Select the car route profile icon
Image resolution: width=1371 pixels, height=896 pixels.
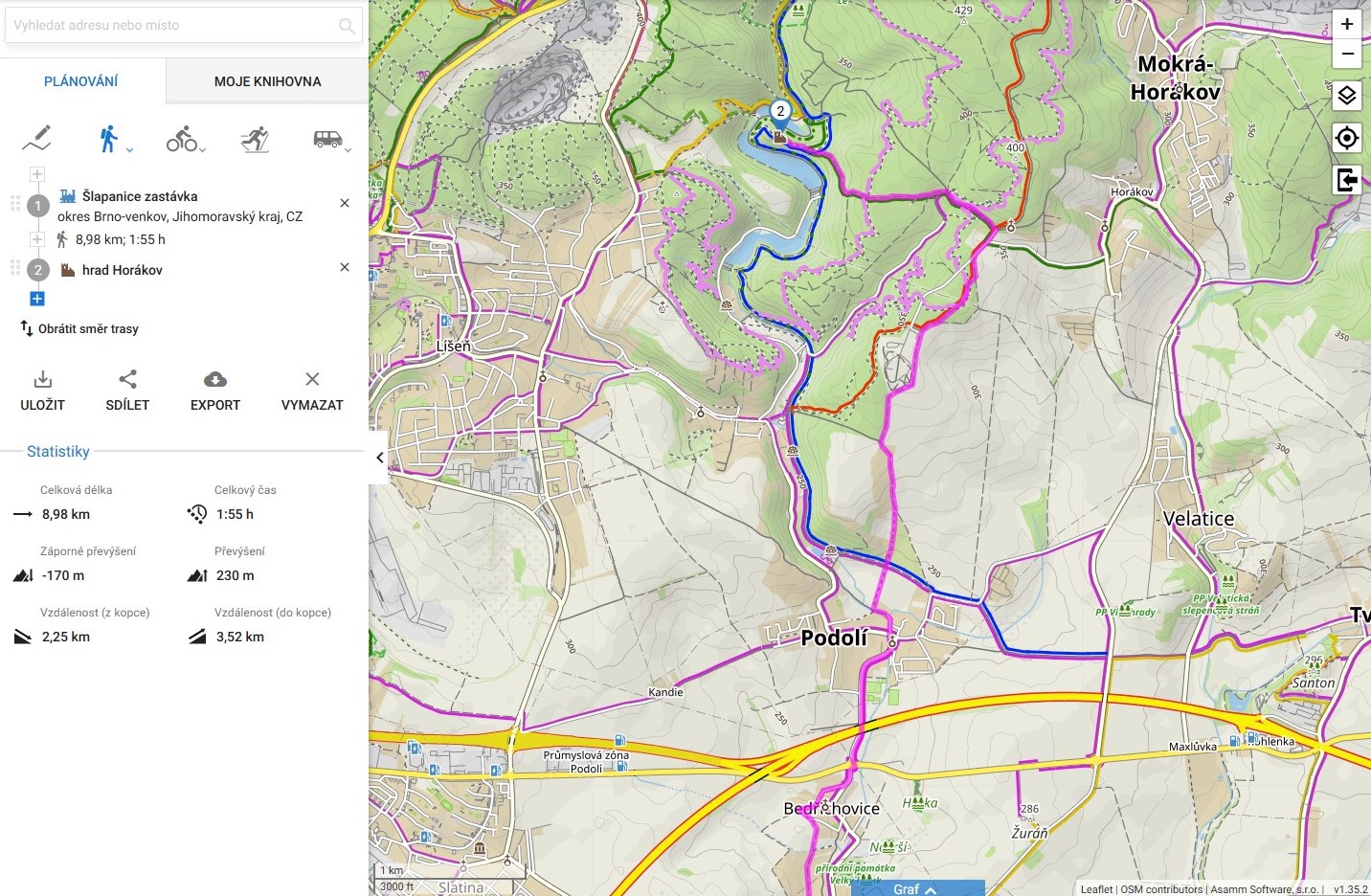(327, 140)
